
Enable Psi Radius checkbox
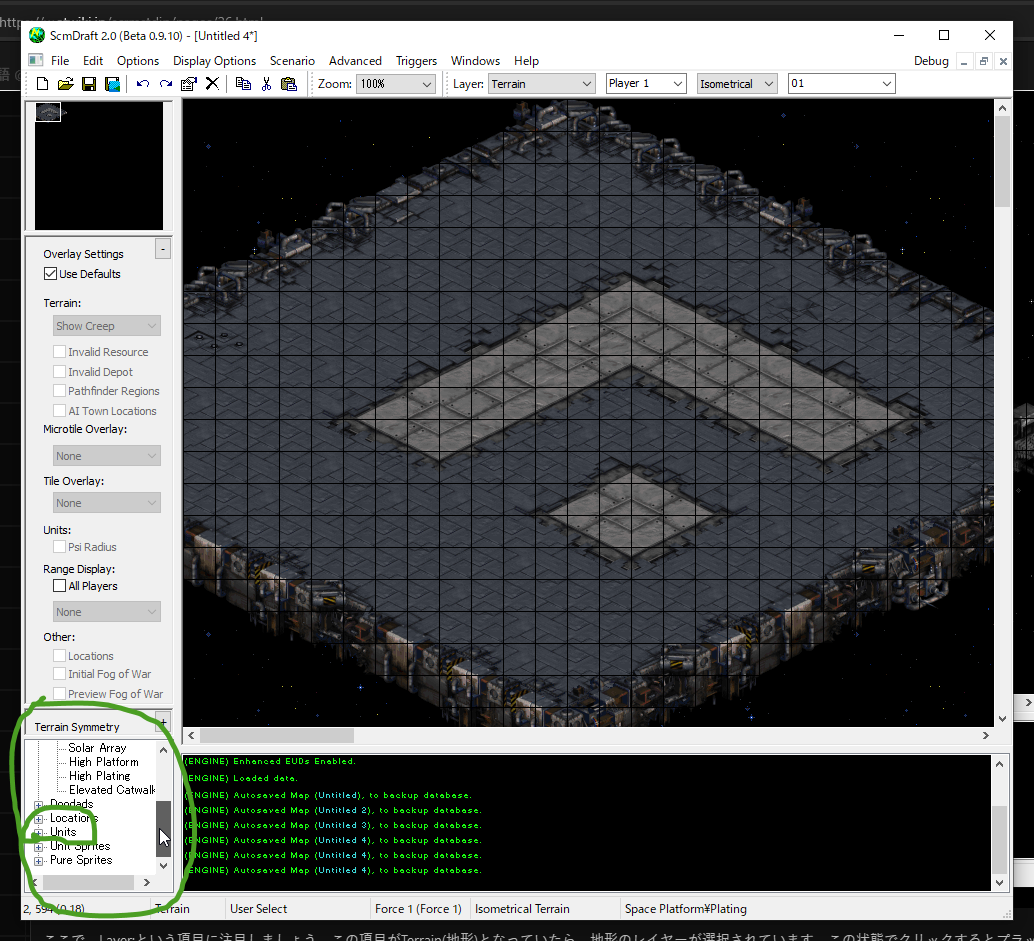59,547
